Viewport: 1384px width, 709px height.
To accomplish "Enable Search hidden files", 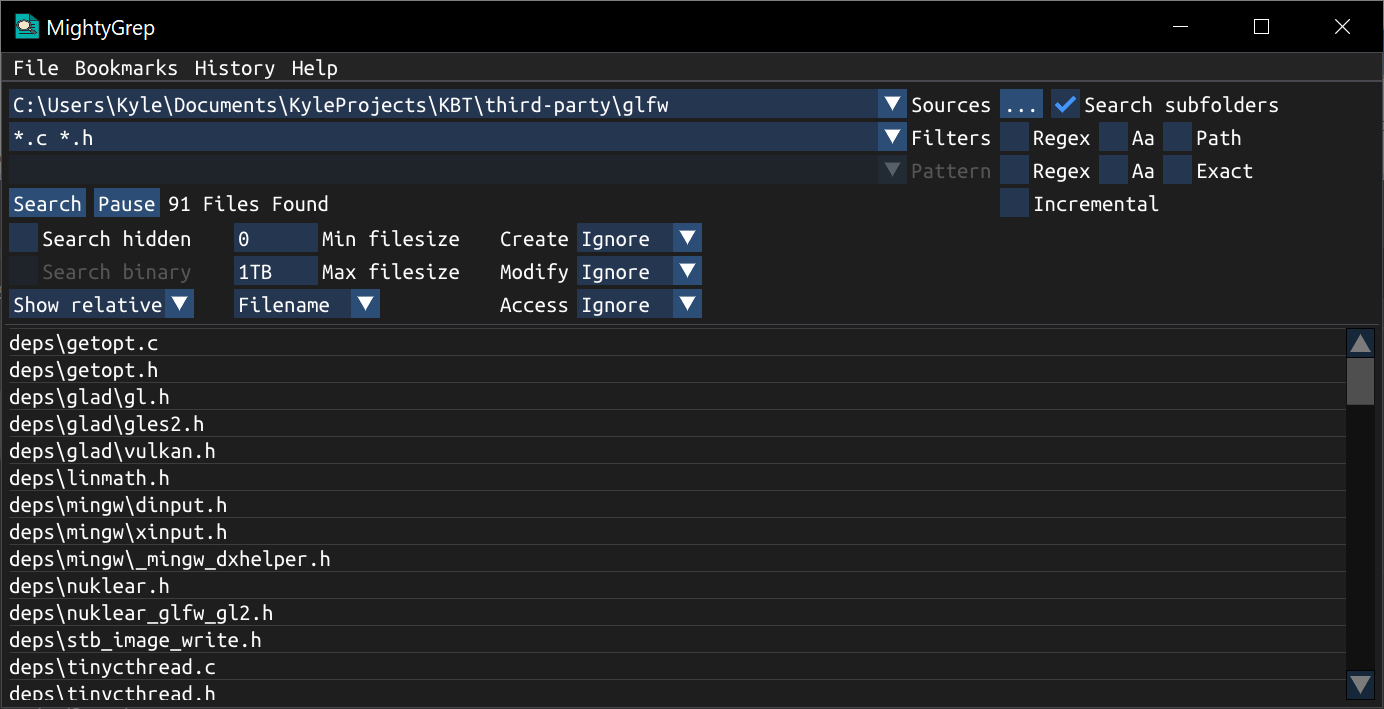I will point(22,238).
